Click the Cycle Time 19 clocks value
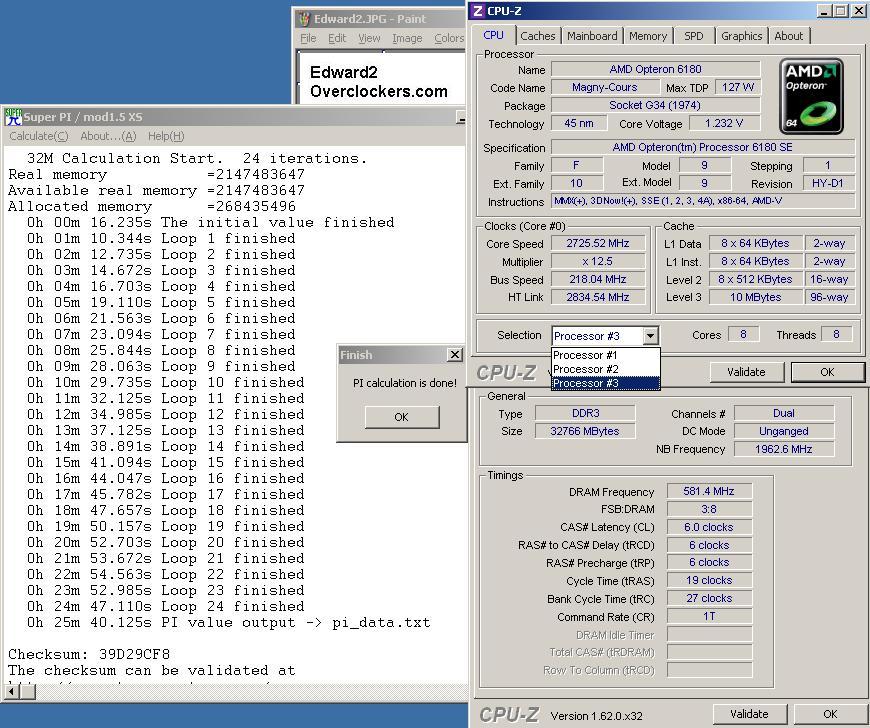Image resolution: width=870 pixels, height=728 pixels. 709,580
